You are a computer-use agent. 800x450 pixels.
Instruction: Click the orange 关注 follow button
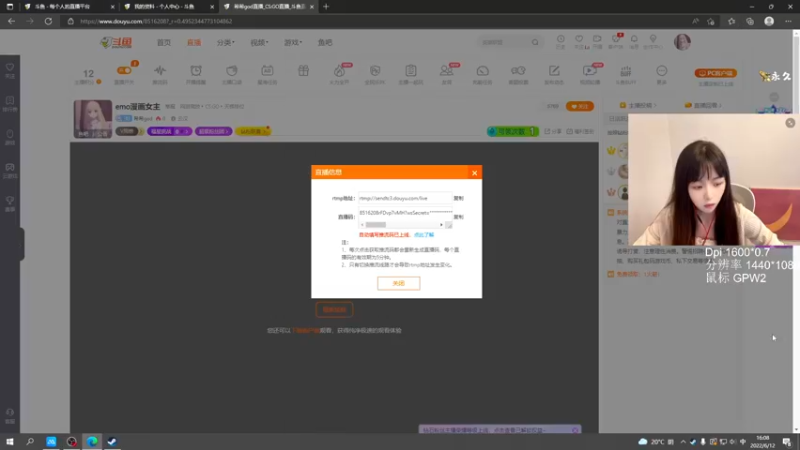[x=580, y=106]
